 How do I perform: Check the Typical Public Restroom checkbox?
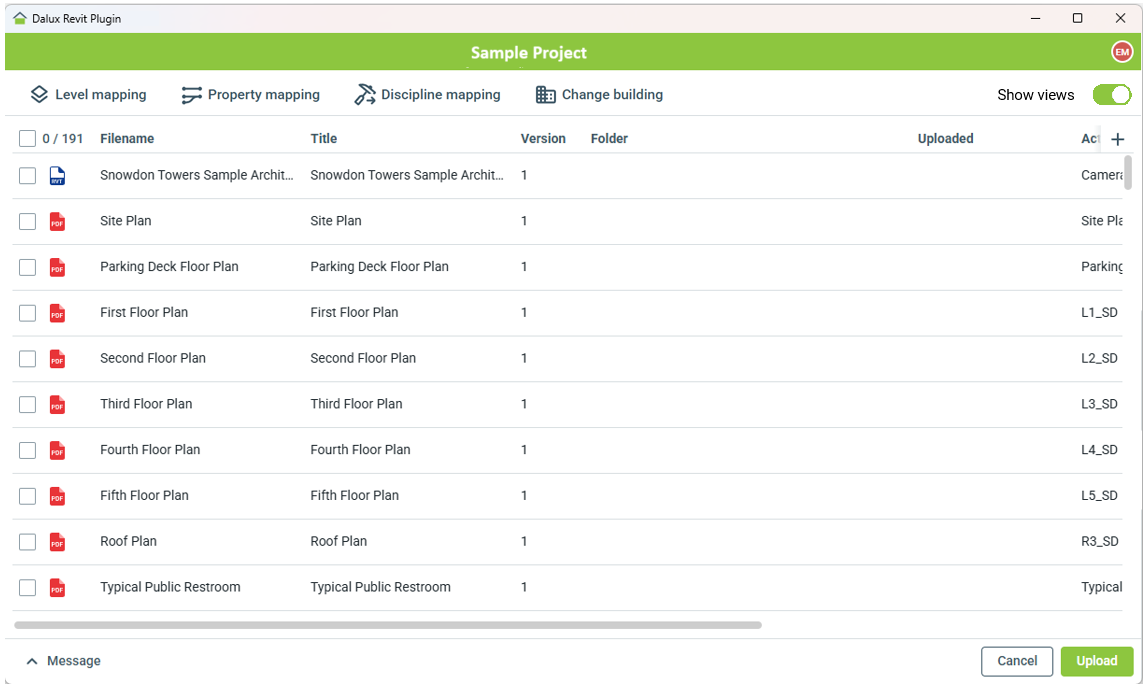pyautogui.click(x=27, y=588)
